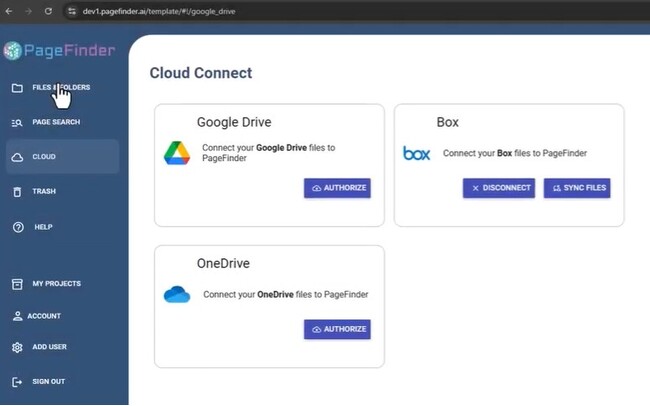Sync Files from Box
650x406 pixels.
(x=577, y=188)
